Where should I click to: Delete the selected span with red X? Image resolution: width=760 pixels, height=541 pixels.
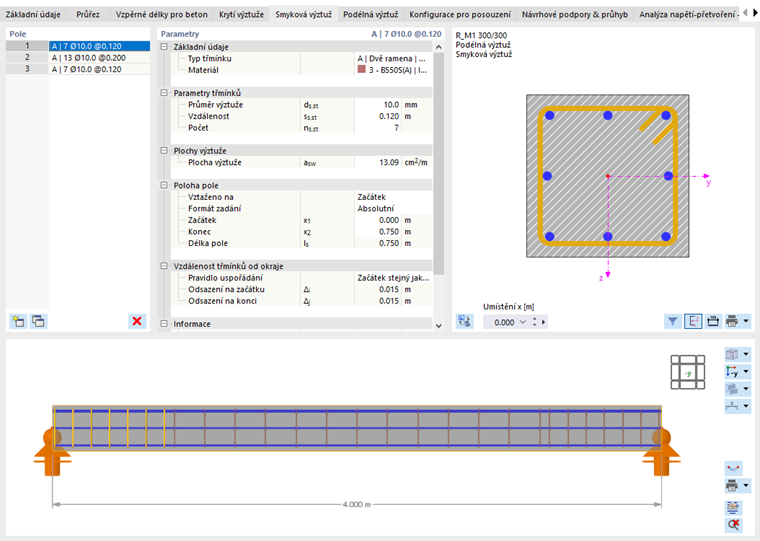click(137, 321)
